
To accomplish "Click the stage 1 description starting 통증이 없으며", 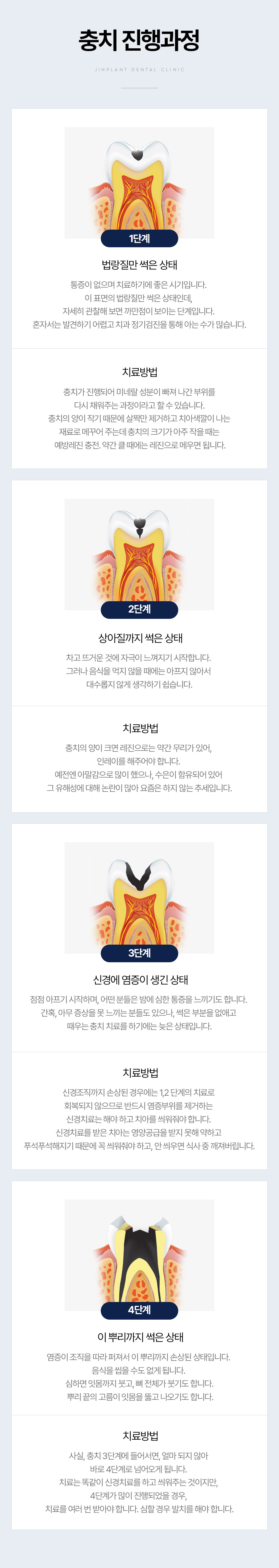I will pyautogui.click(x=139, y=304).
